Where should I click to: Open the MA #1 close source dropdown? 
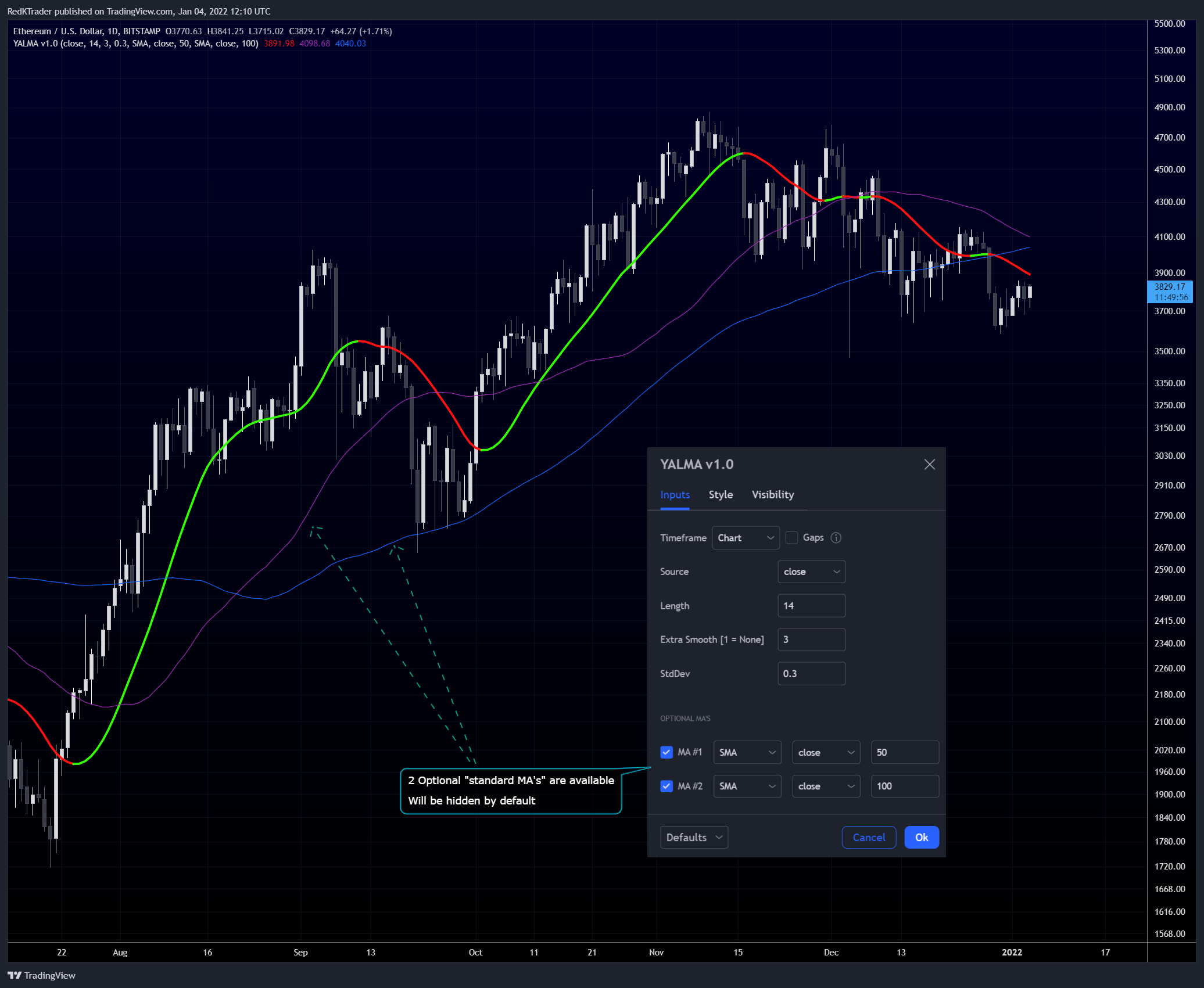click(826, 752)
